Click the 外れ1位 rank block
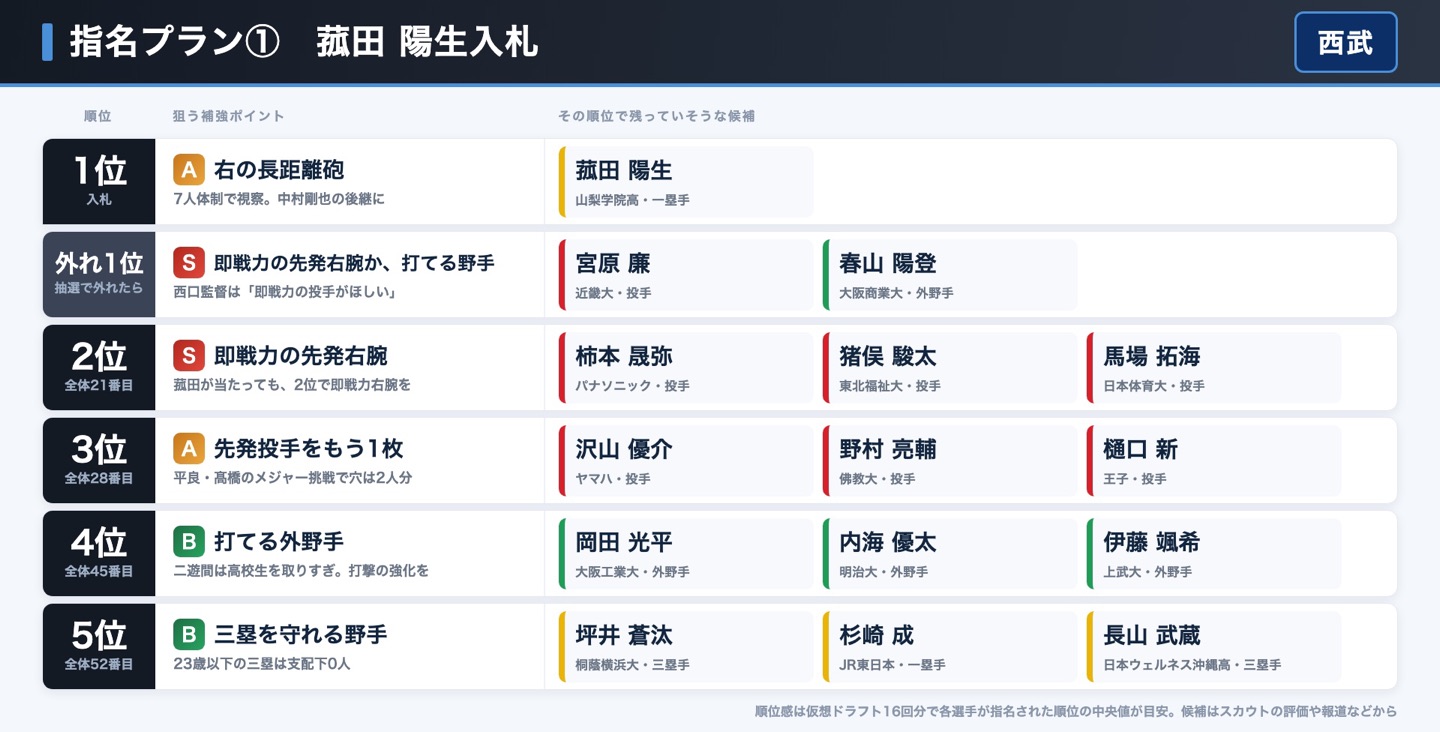 pos(99,275)
